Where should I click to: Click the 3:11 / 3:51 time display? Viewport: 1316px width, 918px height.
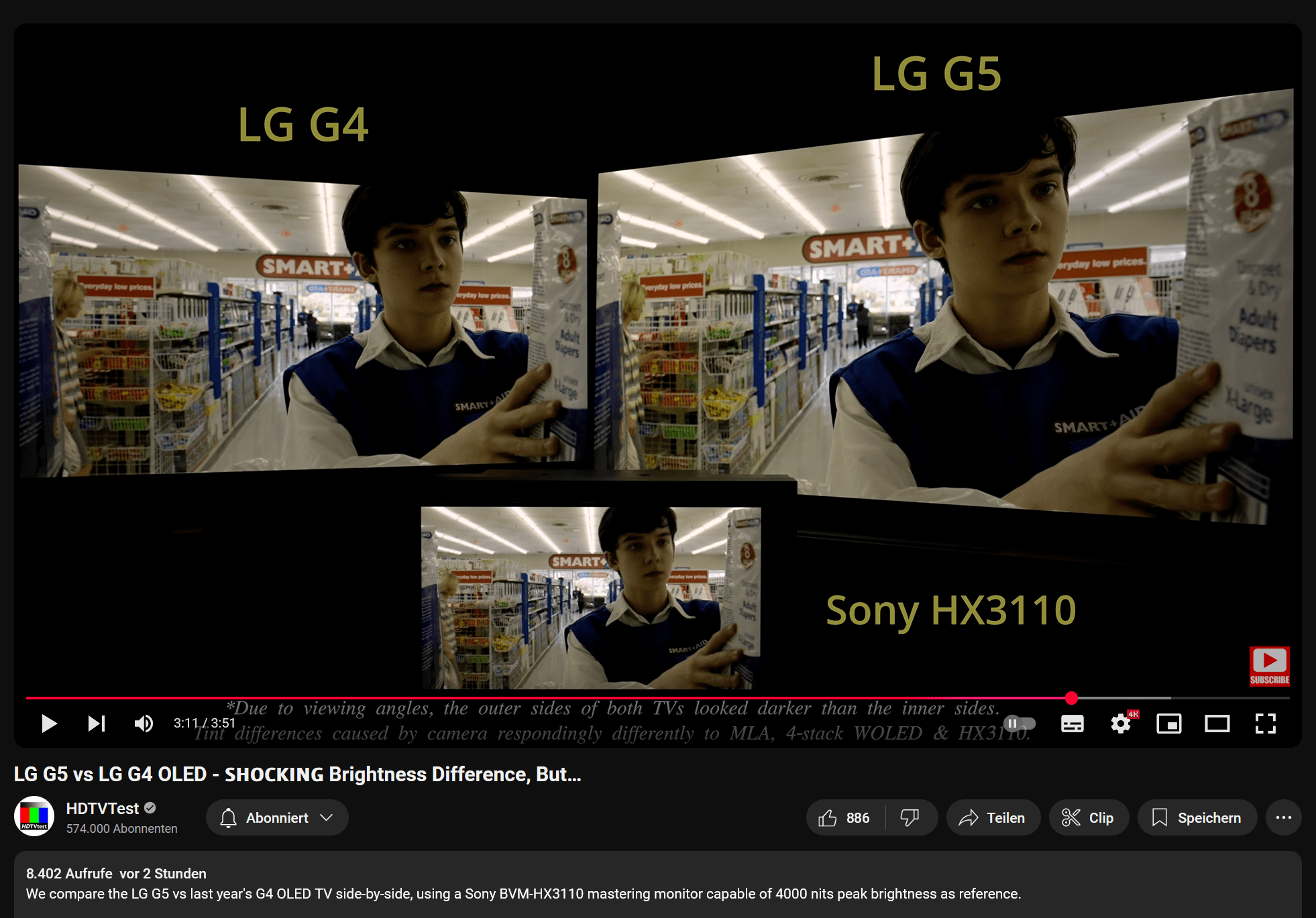205,724
